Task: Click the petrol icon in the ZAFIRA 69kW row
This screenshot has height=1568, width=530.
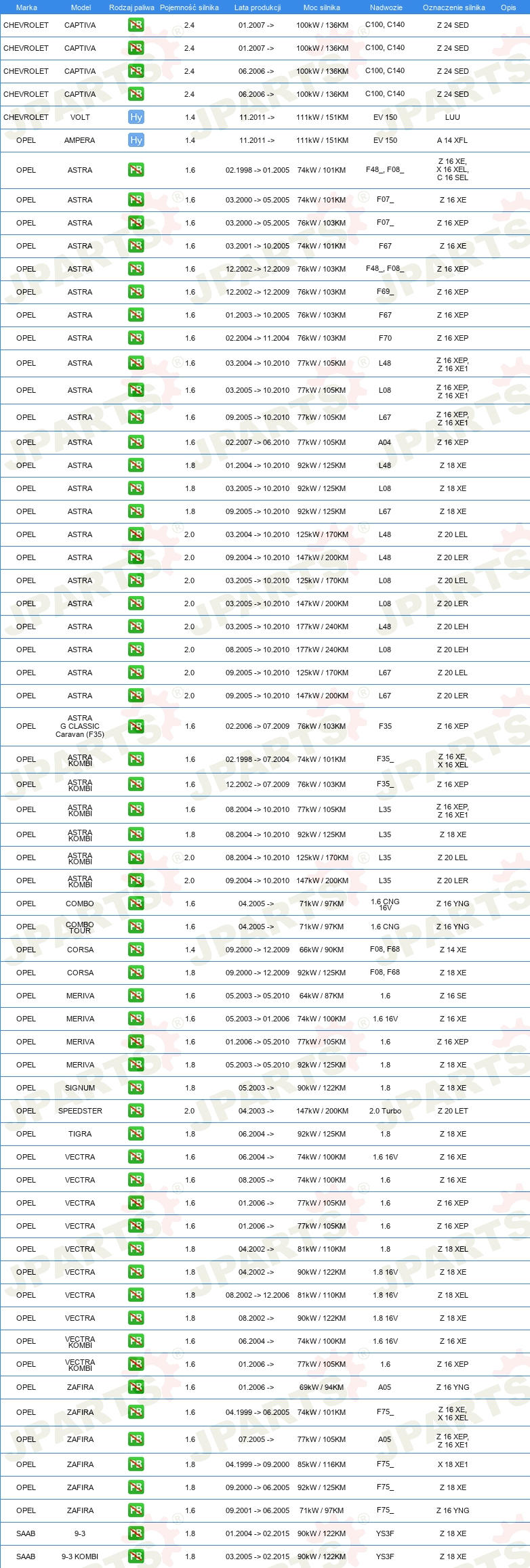Action: [136, 1387]
